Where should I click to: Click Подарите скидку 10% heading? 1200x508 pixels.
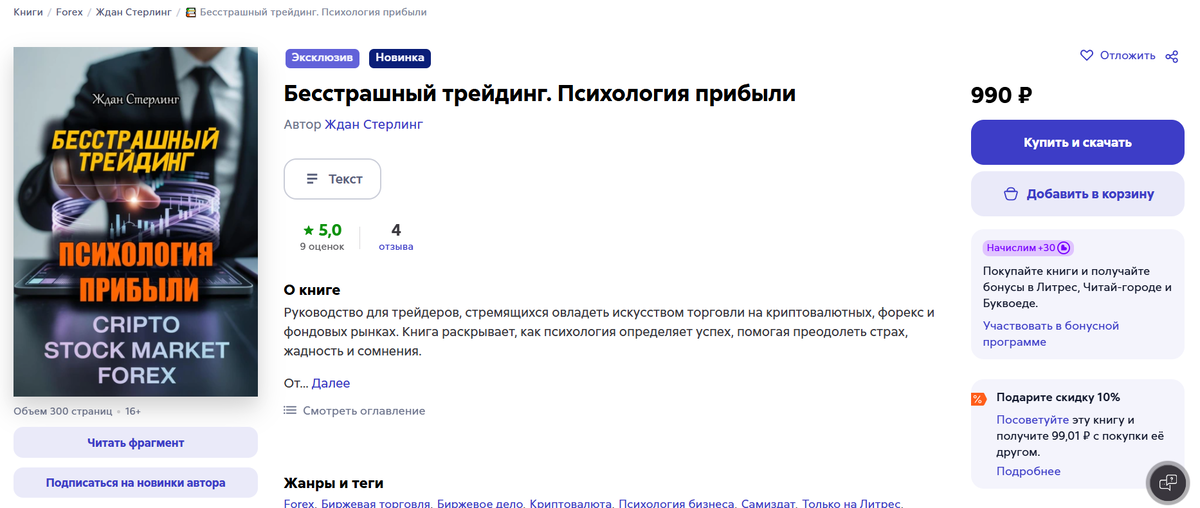point(1058,397)
